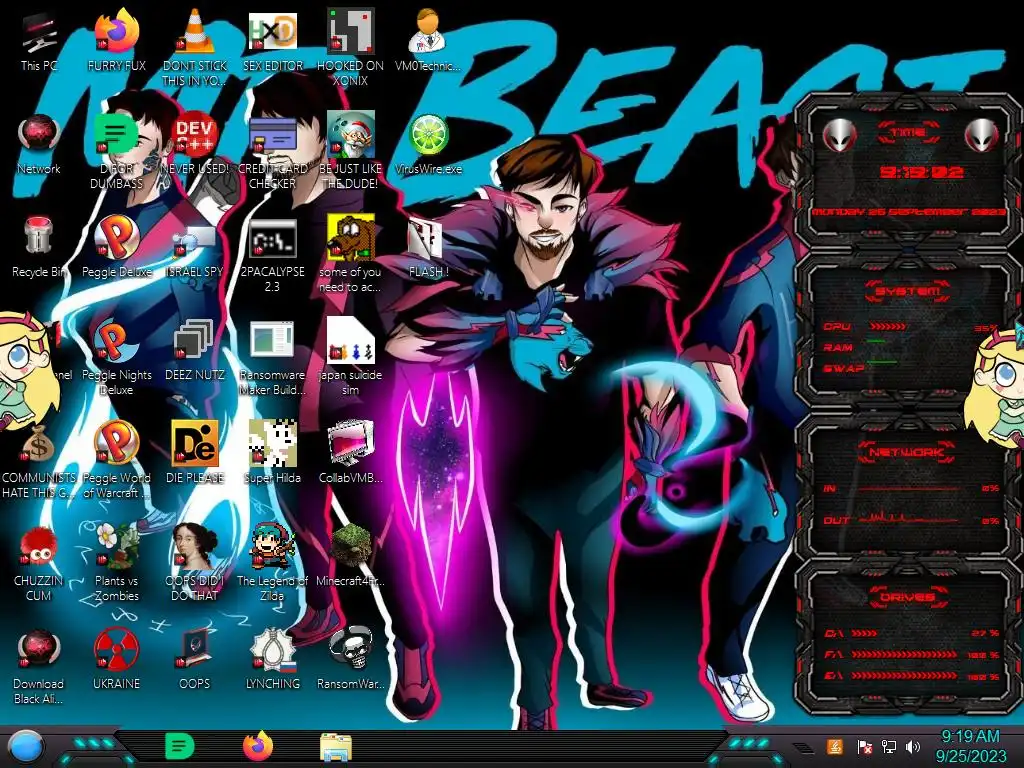Open the CREDIT CARD CHECKER icon
The height and width of the screenshot is (768, 1024).
(273, 150)
